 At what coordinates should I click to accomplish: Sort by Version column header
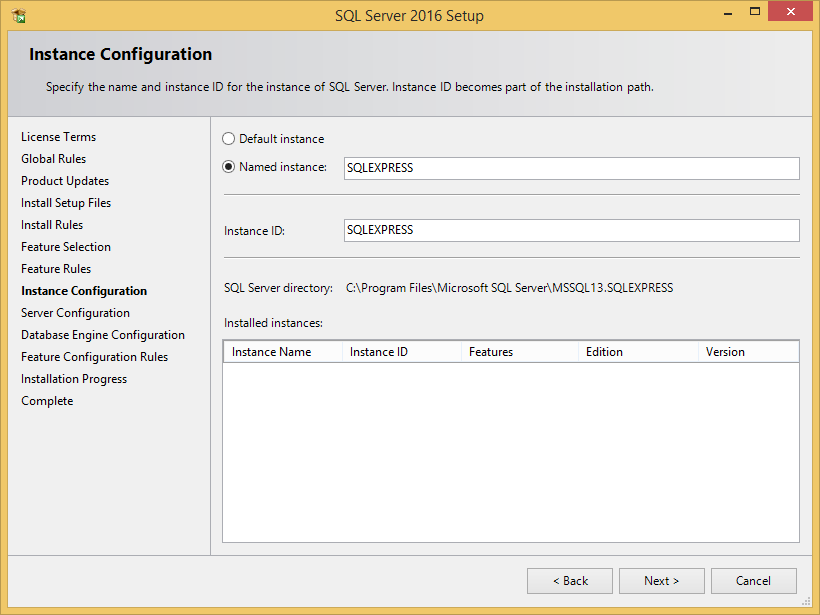(x=748, y=352)
